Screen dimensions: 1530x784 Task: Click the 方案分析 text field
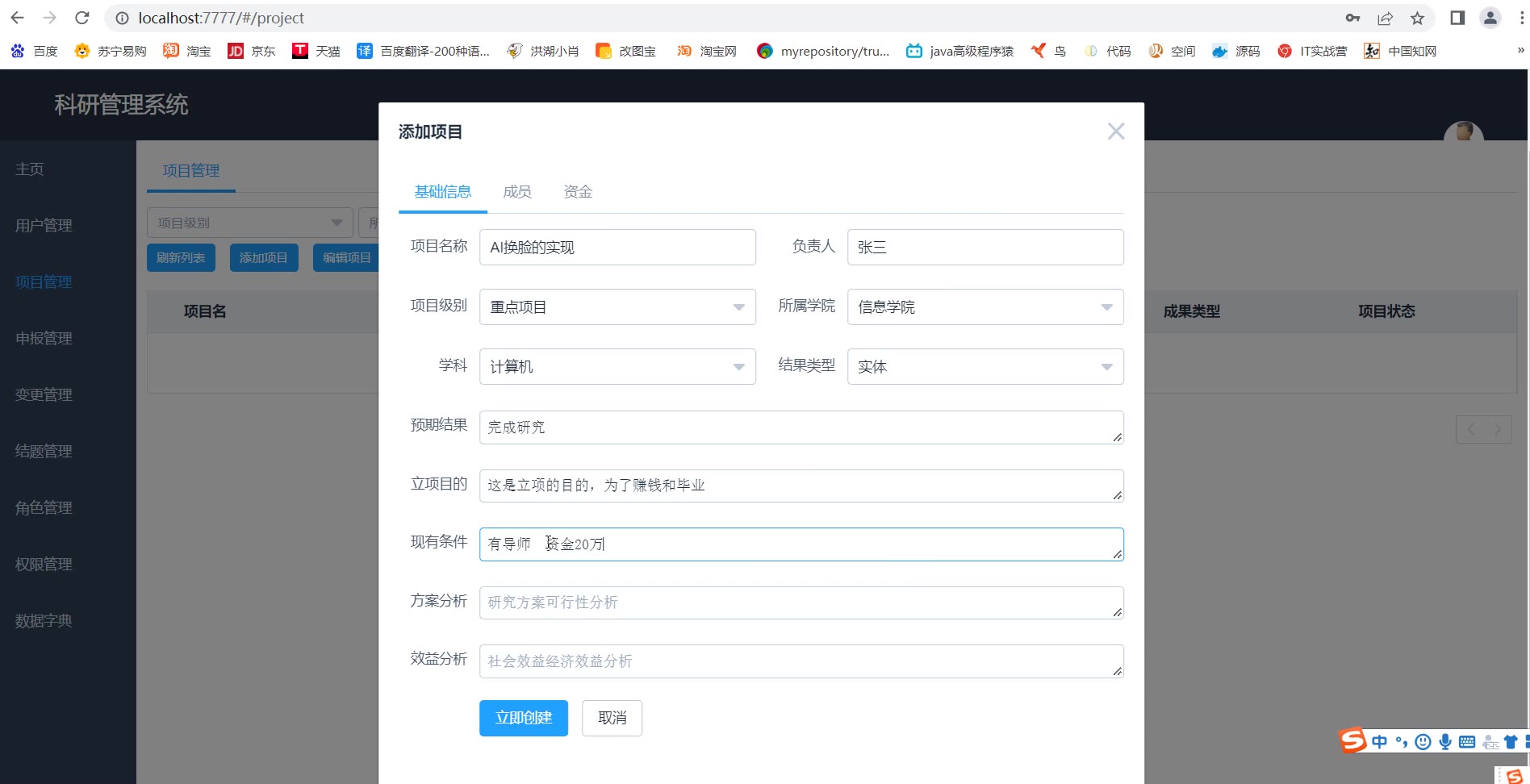click(x=801, y=603)
